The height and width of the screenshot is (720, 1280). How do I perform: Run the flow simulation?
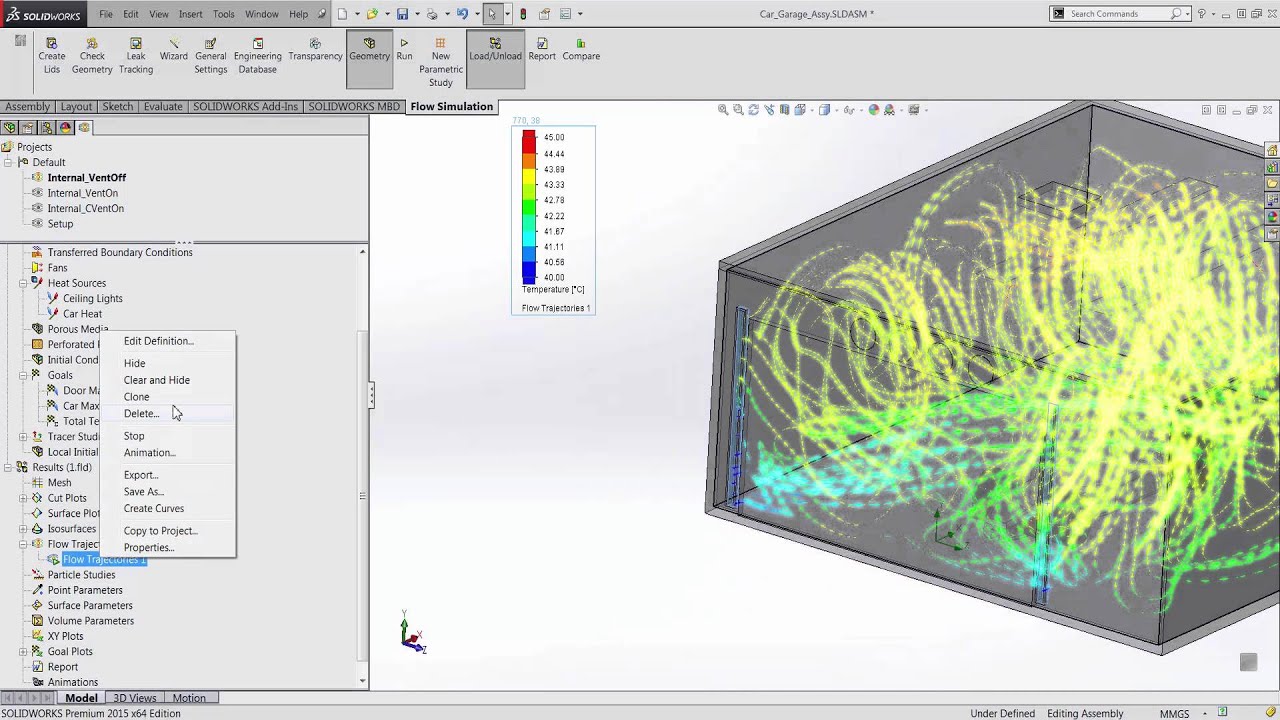[404, 50]
